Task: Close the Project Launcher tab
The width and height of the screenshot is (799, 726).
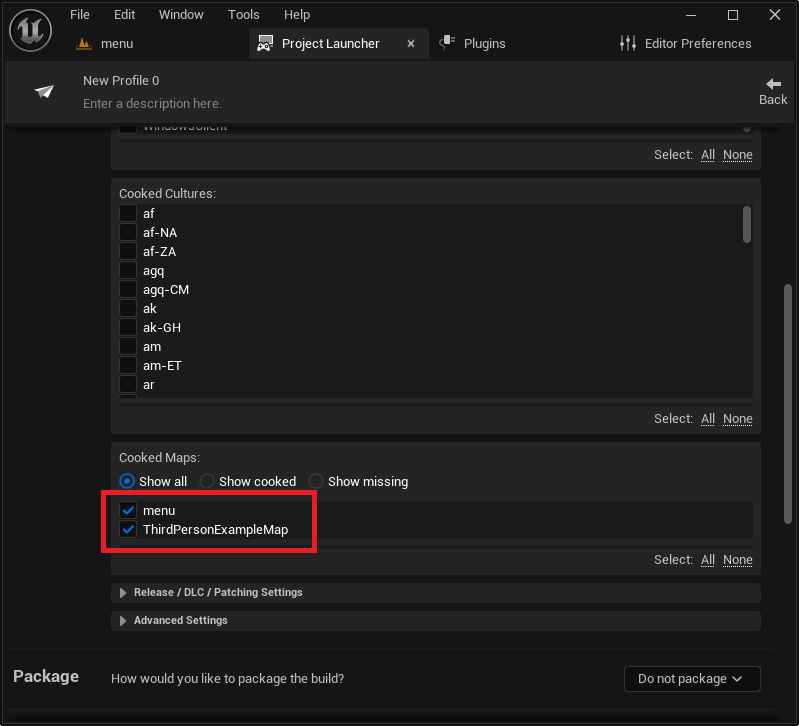Action: pyautogui.click(x=411, y=44)
